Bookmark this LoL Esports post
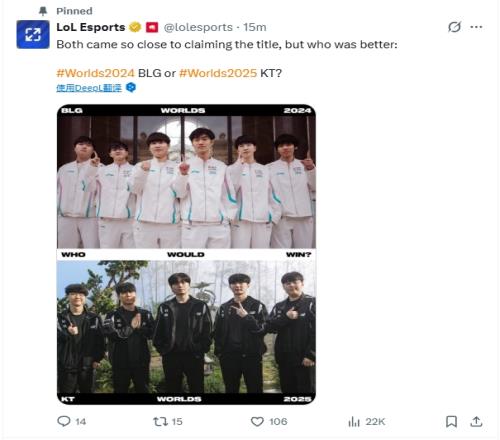Viewport: 500px width, 440px height. (x=451, y=421)
